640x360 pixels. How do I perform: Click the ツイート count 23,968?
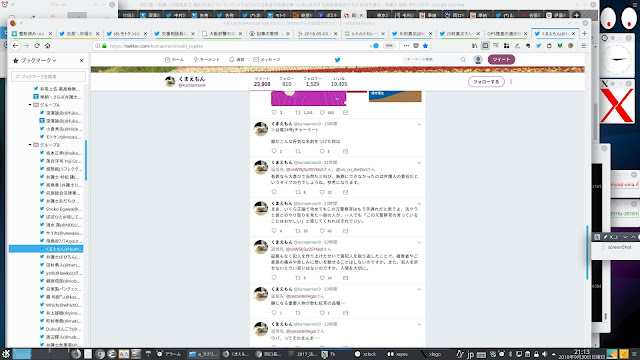pyautogui.click(x=262, y=84)
